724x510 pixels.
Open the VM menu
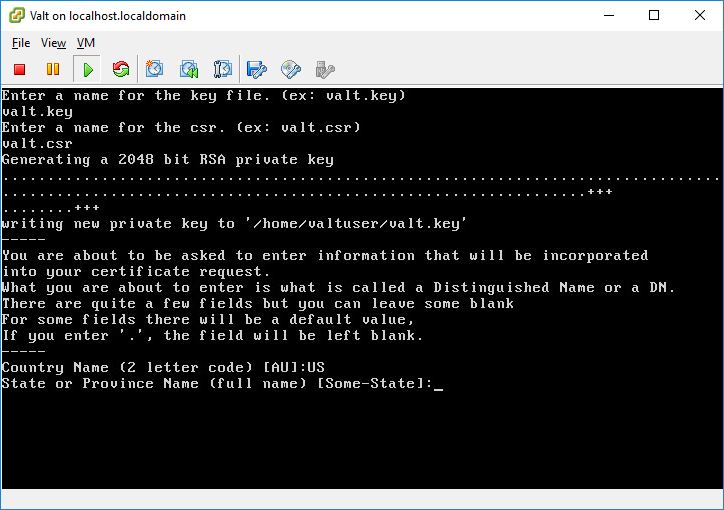coord(86,43)
